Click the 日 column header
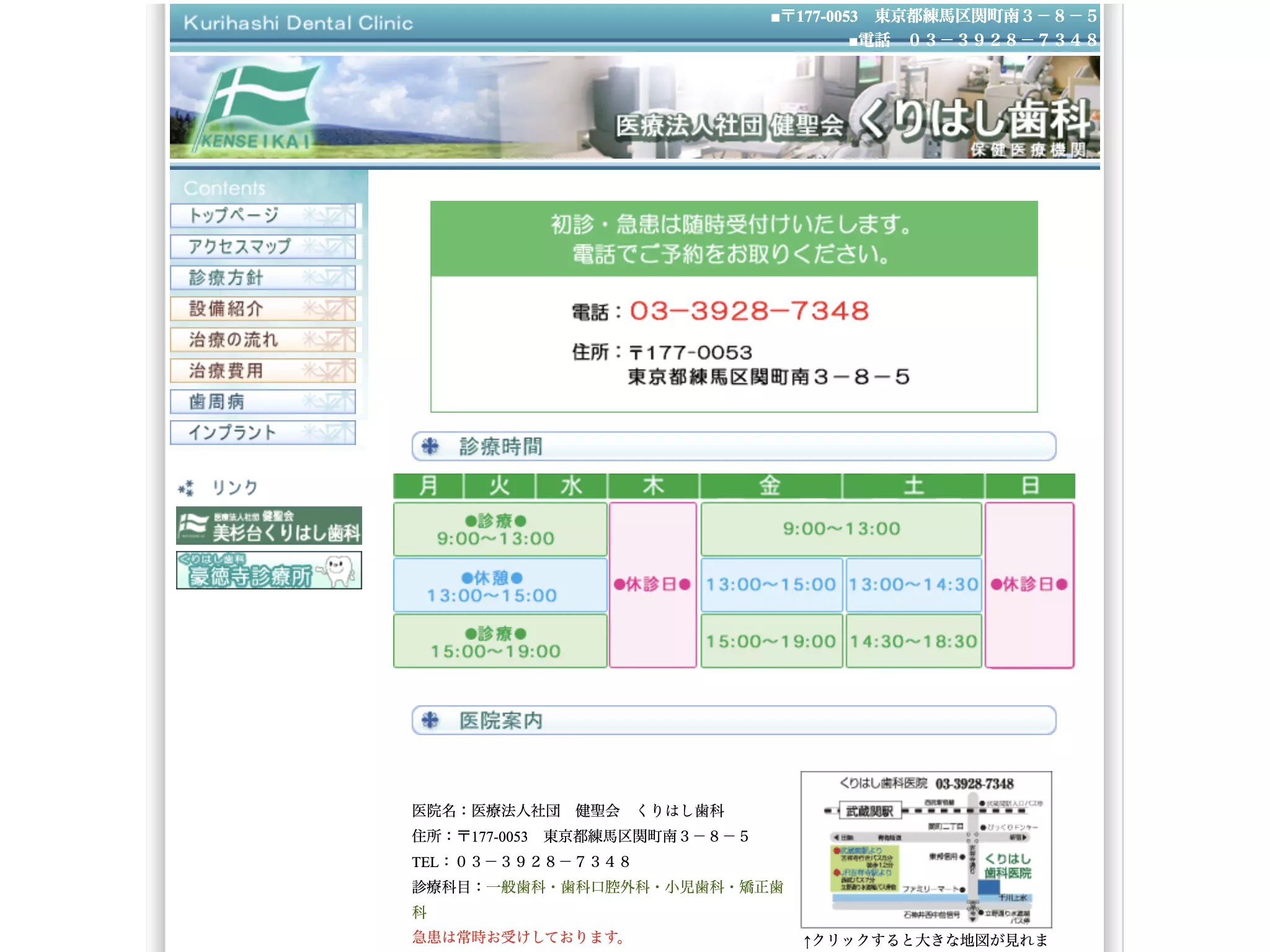The height and width of the screenshot is (952, 1270). (1030, 486)
